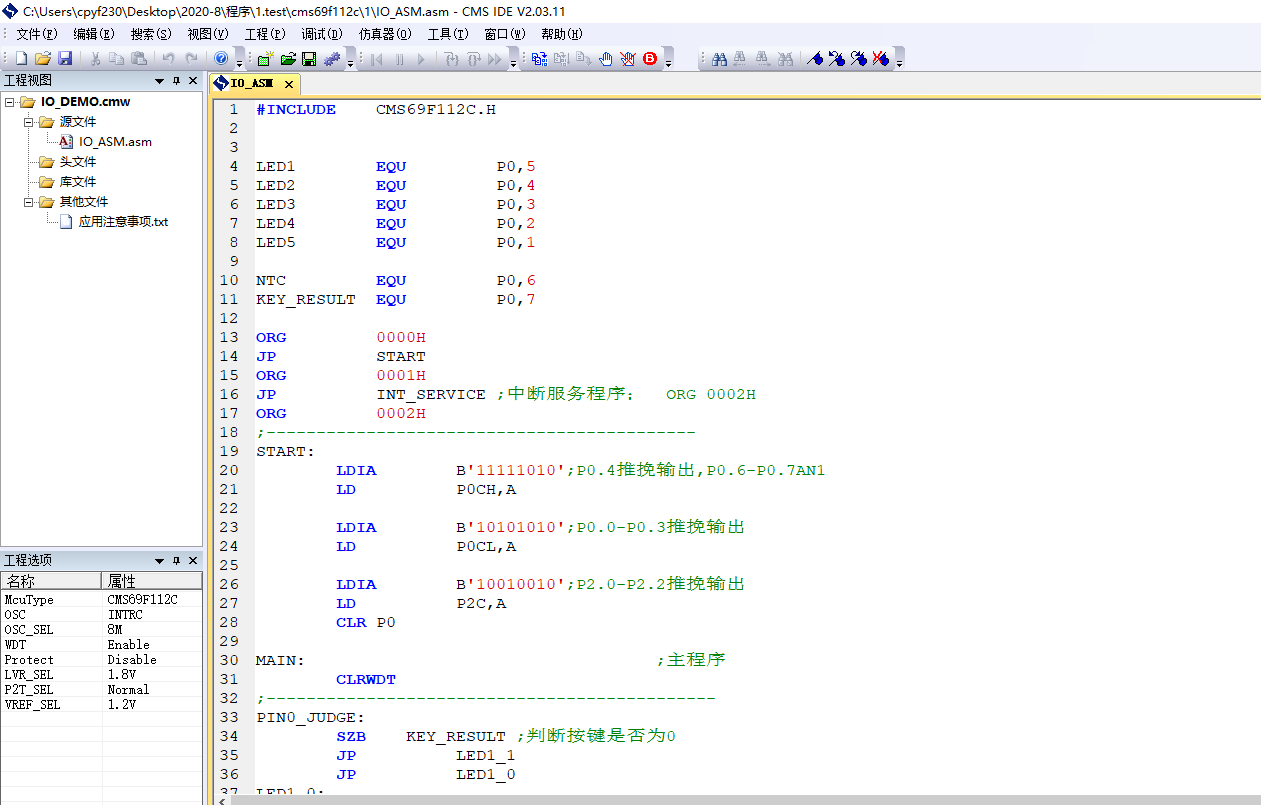Pin the 工程视图 panel
Image resolution: width=1261 pixels, height=805 pixels.
(176, 81)
